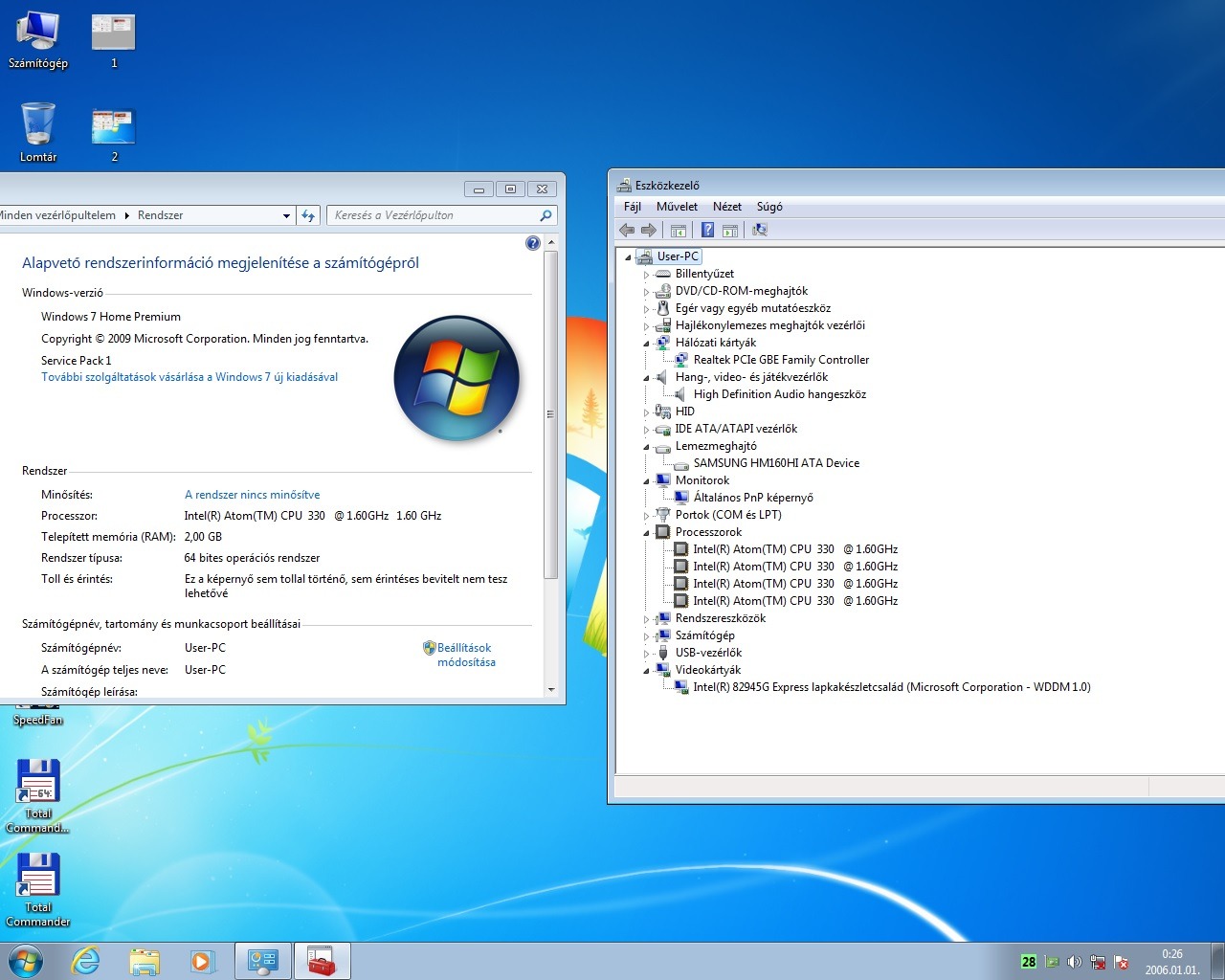This screenshot has width=1225, height=980.
Task: Expand the USB-vezérlők category
Action: 646,654
